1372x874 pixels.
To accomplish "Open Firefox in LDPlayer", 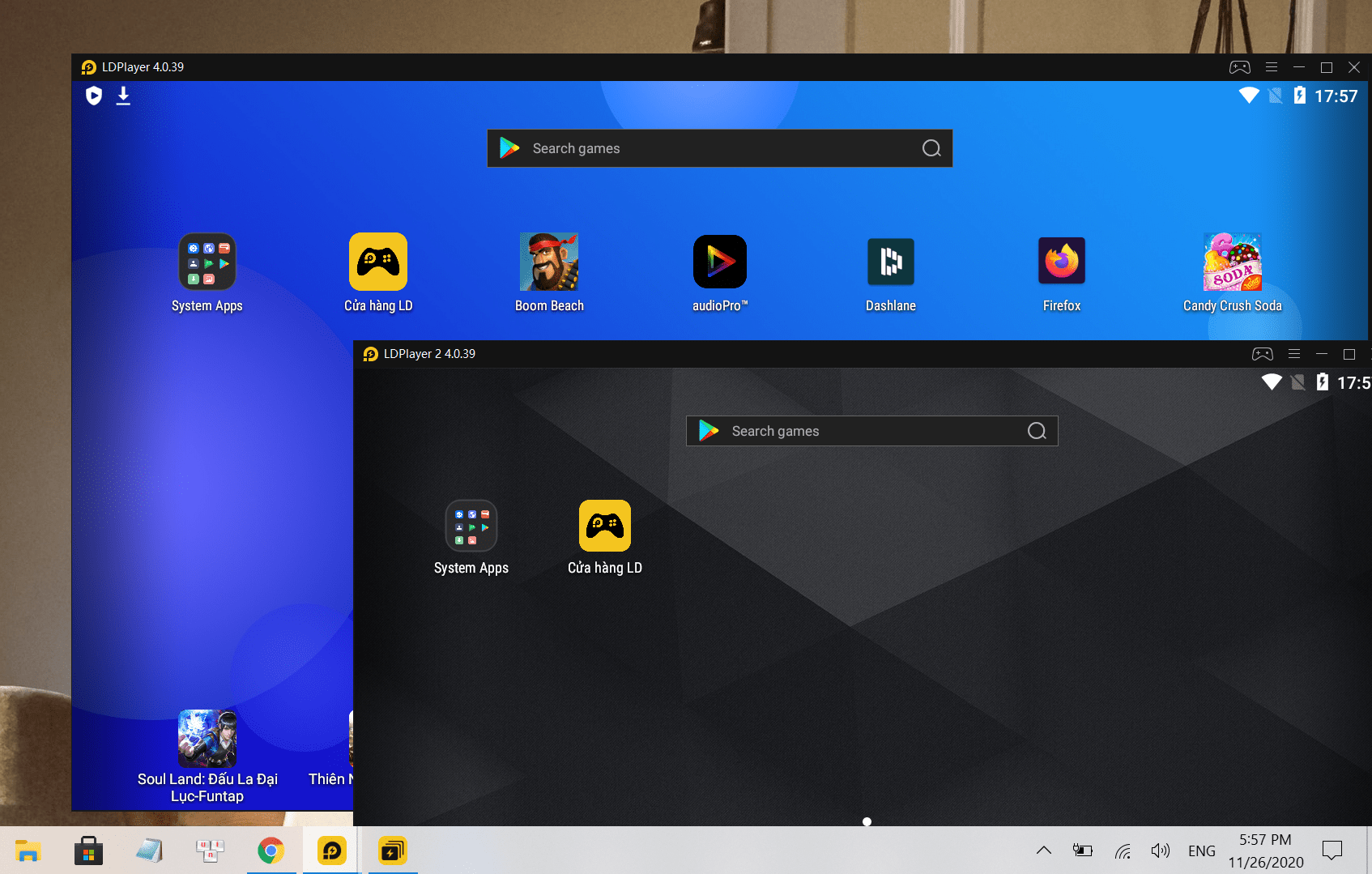I will click(1061, 262).
